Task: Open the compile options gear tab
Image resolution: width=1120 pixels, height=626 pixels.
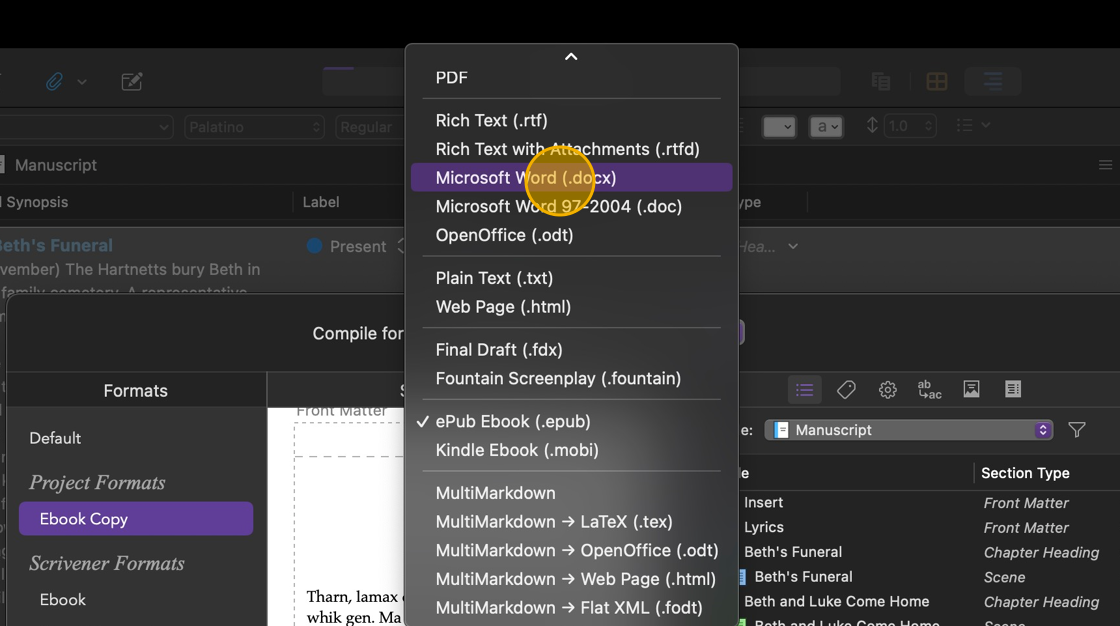Action: [x=888, y=389]
